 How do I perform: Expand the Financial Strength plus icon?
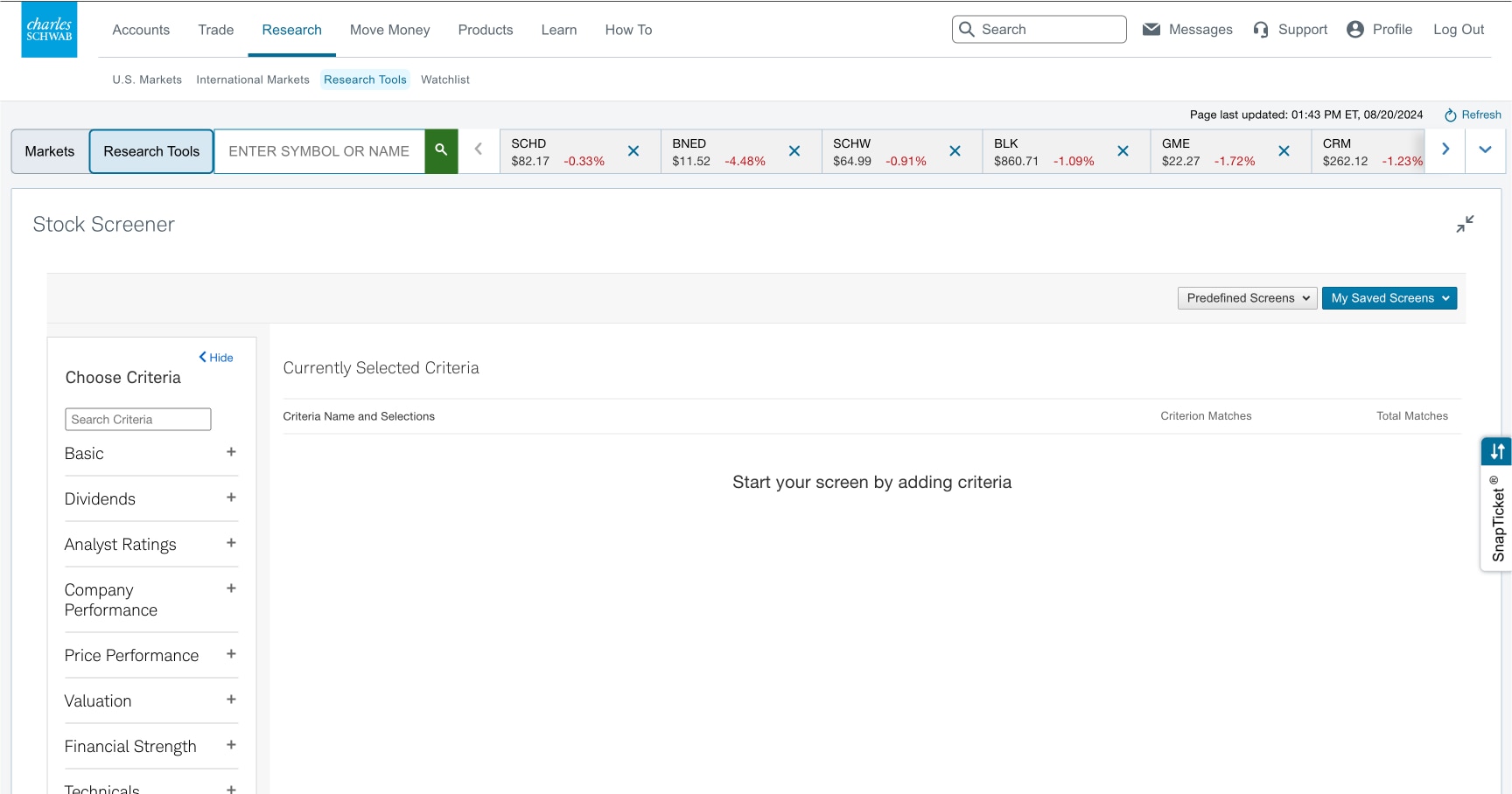coord(231,745)
